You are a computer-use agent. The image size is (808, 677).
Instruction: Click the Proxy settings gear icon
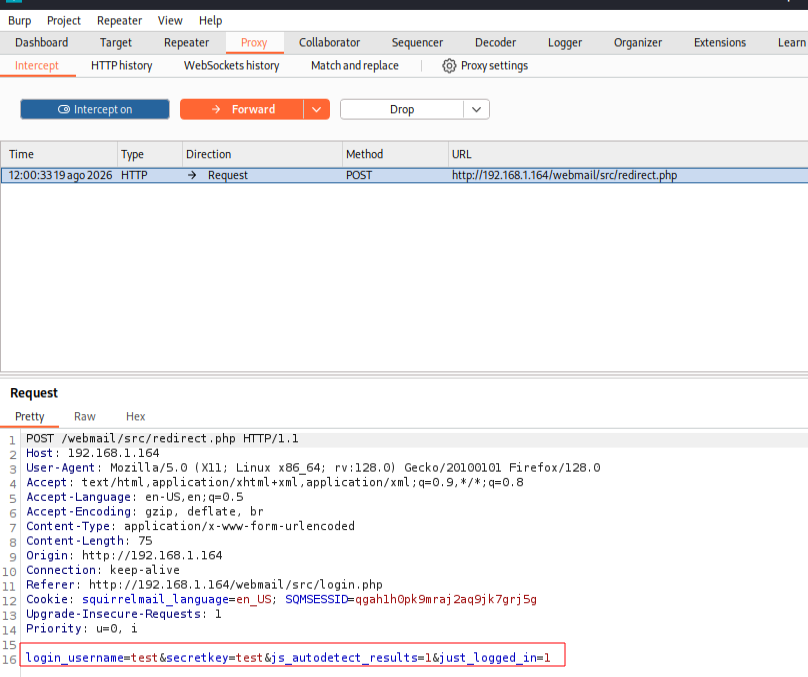point(449,66)
